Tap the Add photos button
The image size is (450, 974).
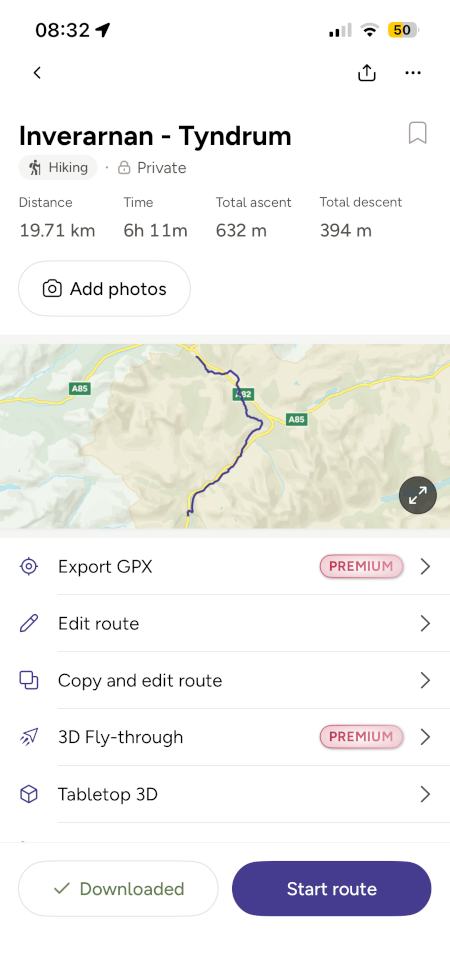click(104, 289)
